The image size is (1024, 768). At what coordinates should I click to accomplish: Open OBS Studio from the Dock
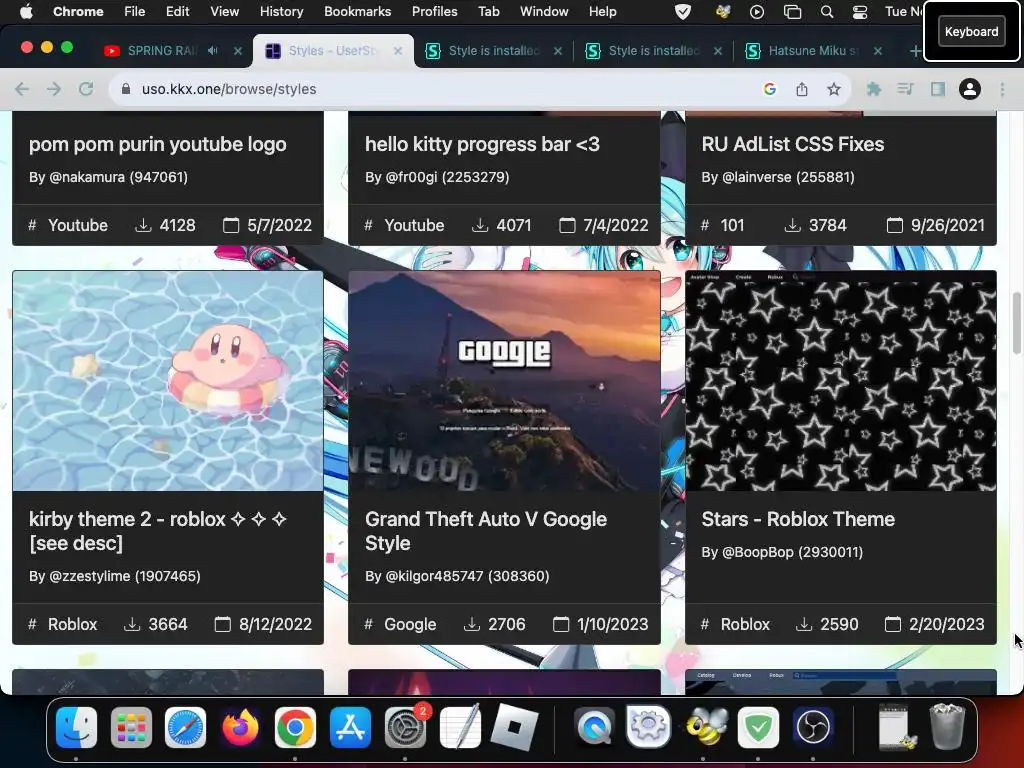(813, 727)
